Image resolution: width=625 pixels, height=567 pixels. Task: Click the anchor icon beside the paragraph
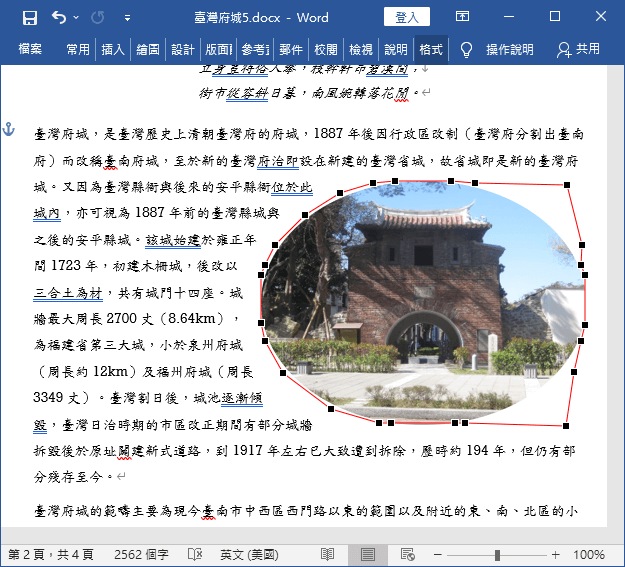pyautogui.click(x=8, y=129)
